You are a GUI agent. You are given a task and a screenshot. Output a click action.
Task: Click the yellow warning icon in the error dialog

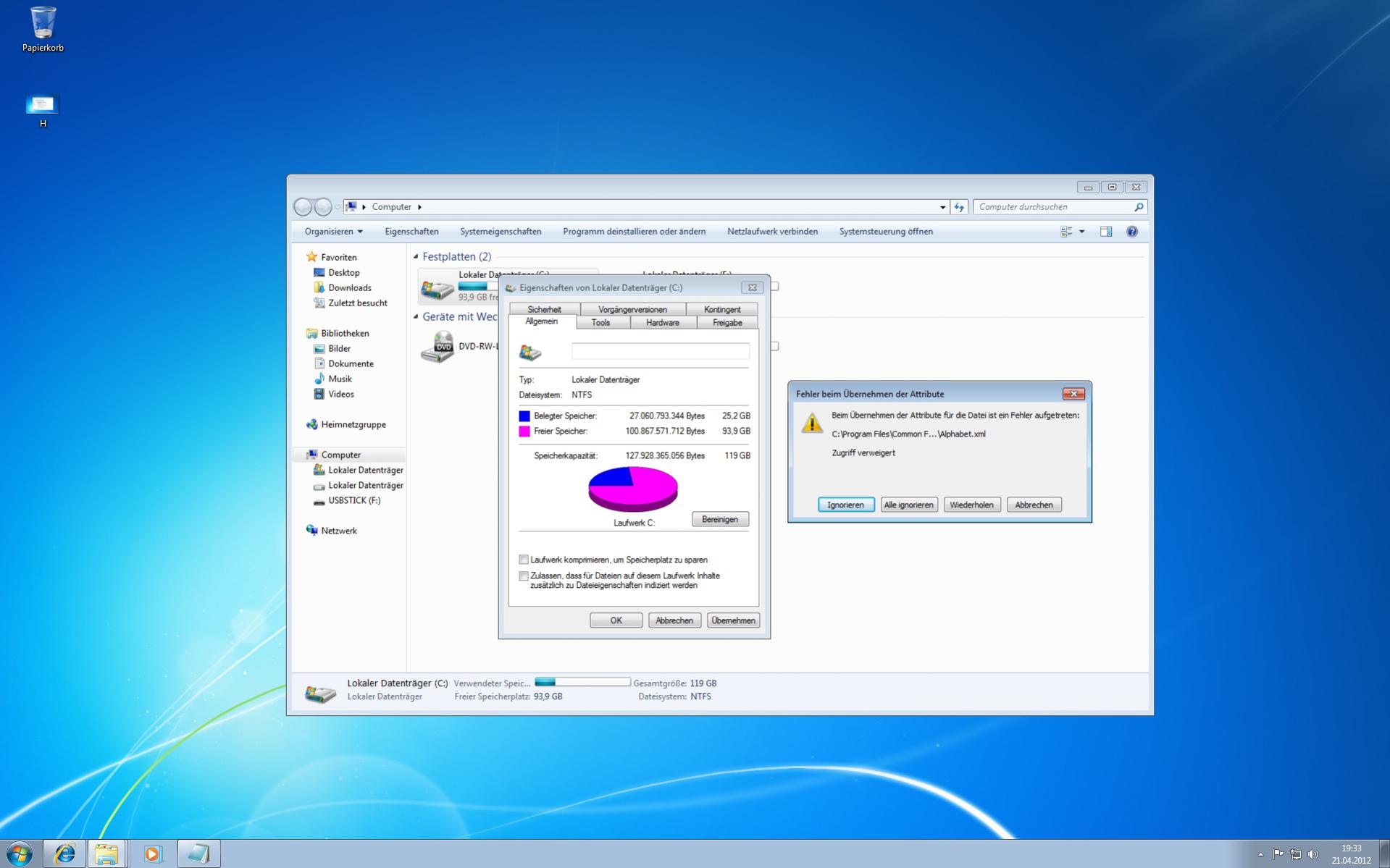click(x=812, y=423)
